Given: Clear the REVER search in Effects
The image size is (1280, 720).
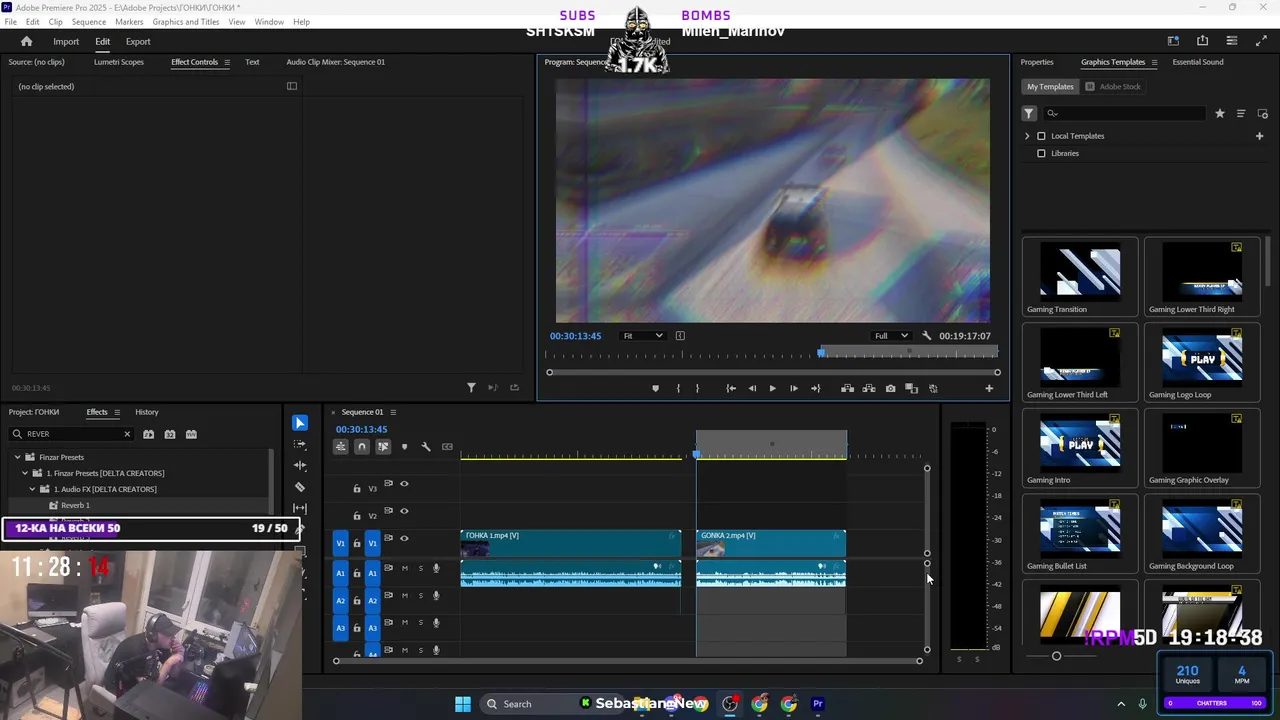Looking at the screenshot, I should [x=127, y=434].
